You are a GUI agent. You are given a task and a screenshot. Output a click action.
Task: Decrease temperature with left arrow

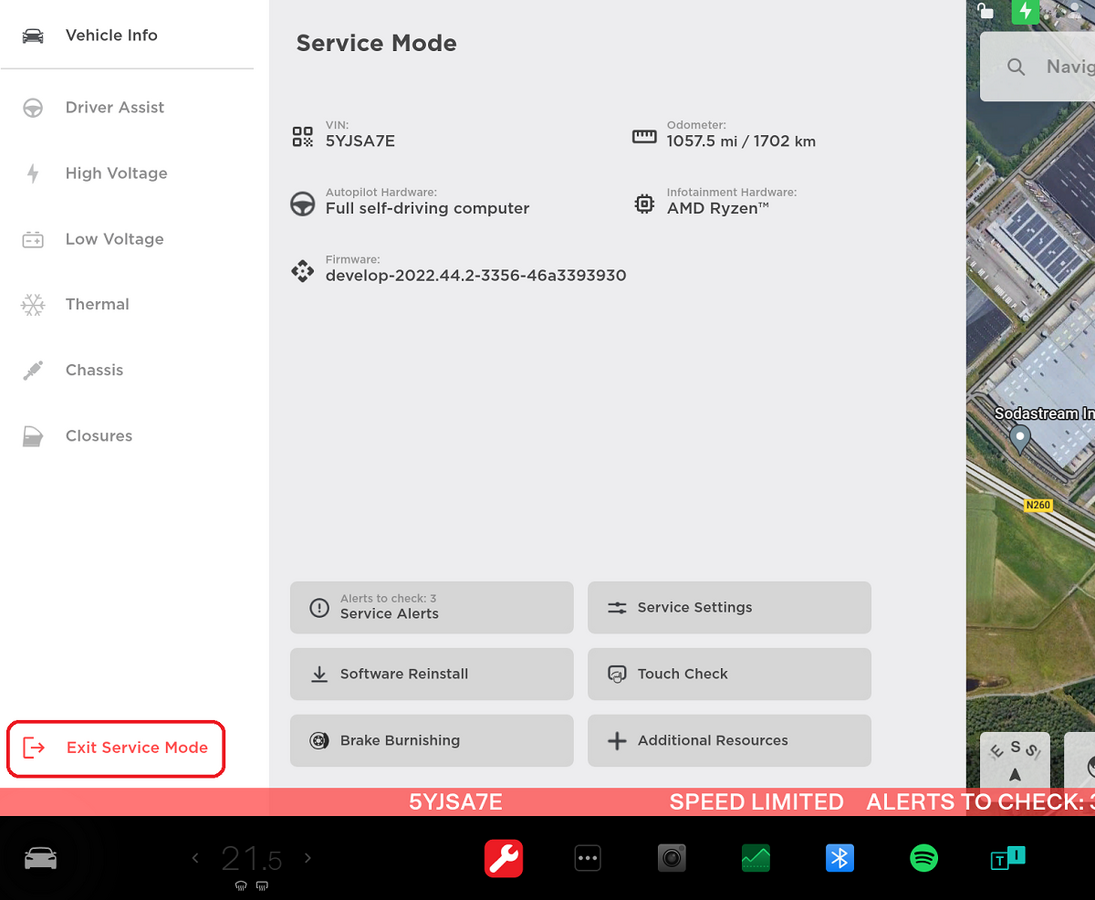pyautogui.click(x=196, y=858)
